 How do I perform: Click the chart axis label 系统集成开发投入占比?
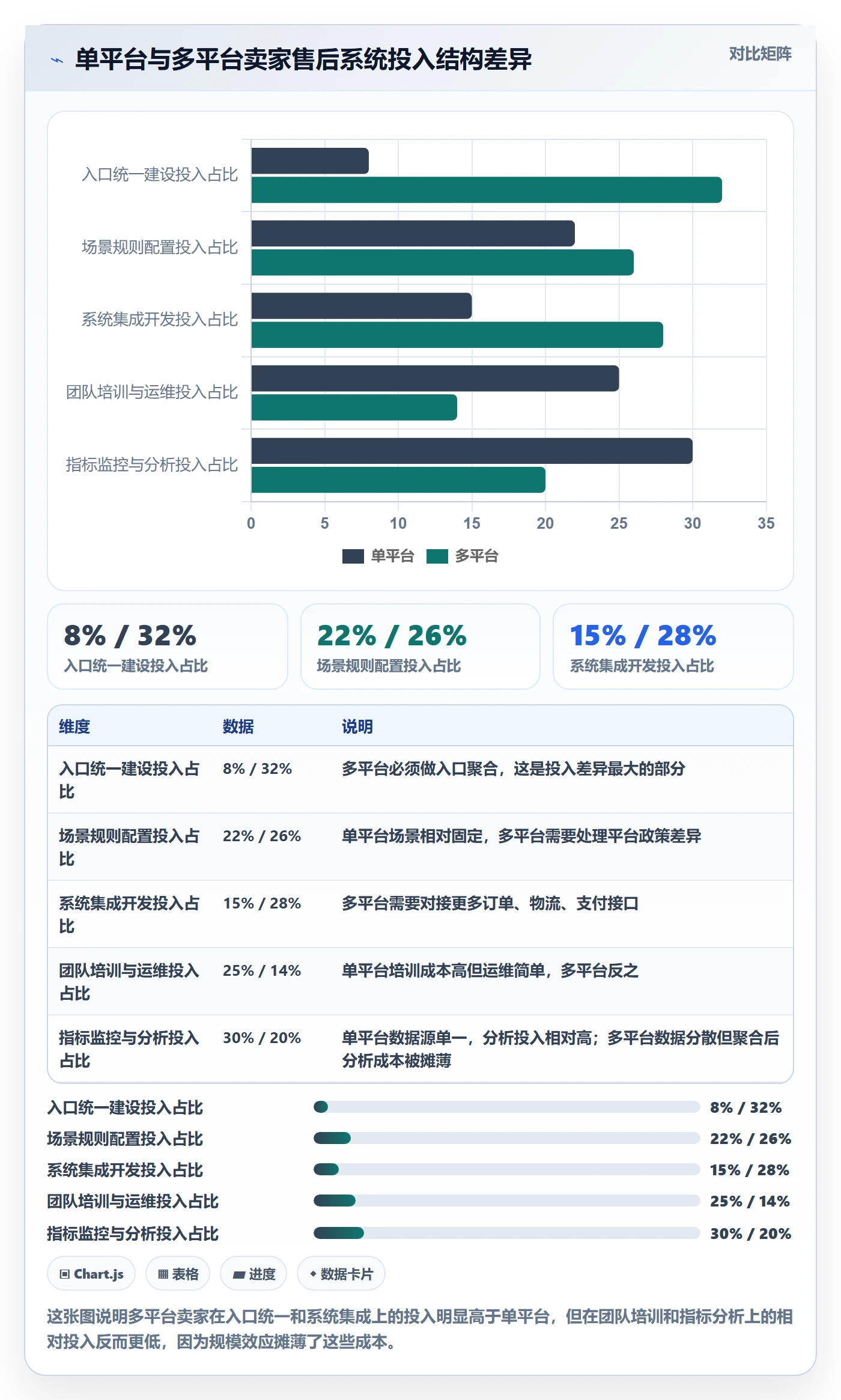[160, 320]
